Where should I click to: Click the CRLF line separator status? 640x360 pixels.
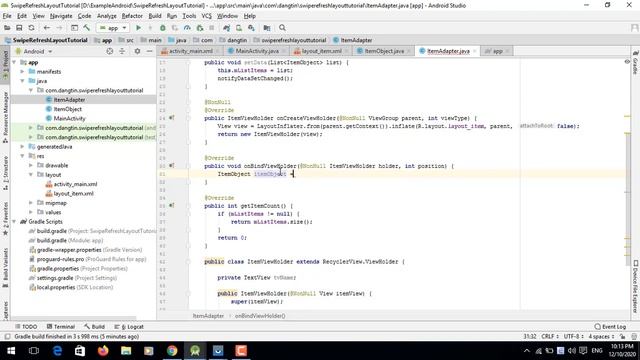point(549,336)
